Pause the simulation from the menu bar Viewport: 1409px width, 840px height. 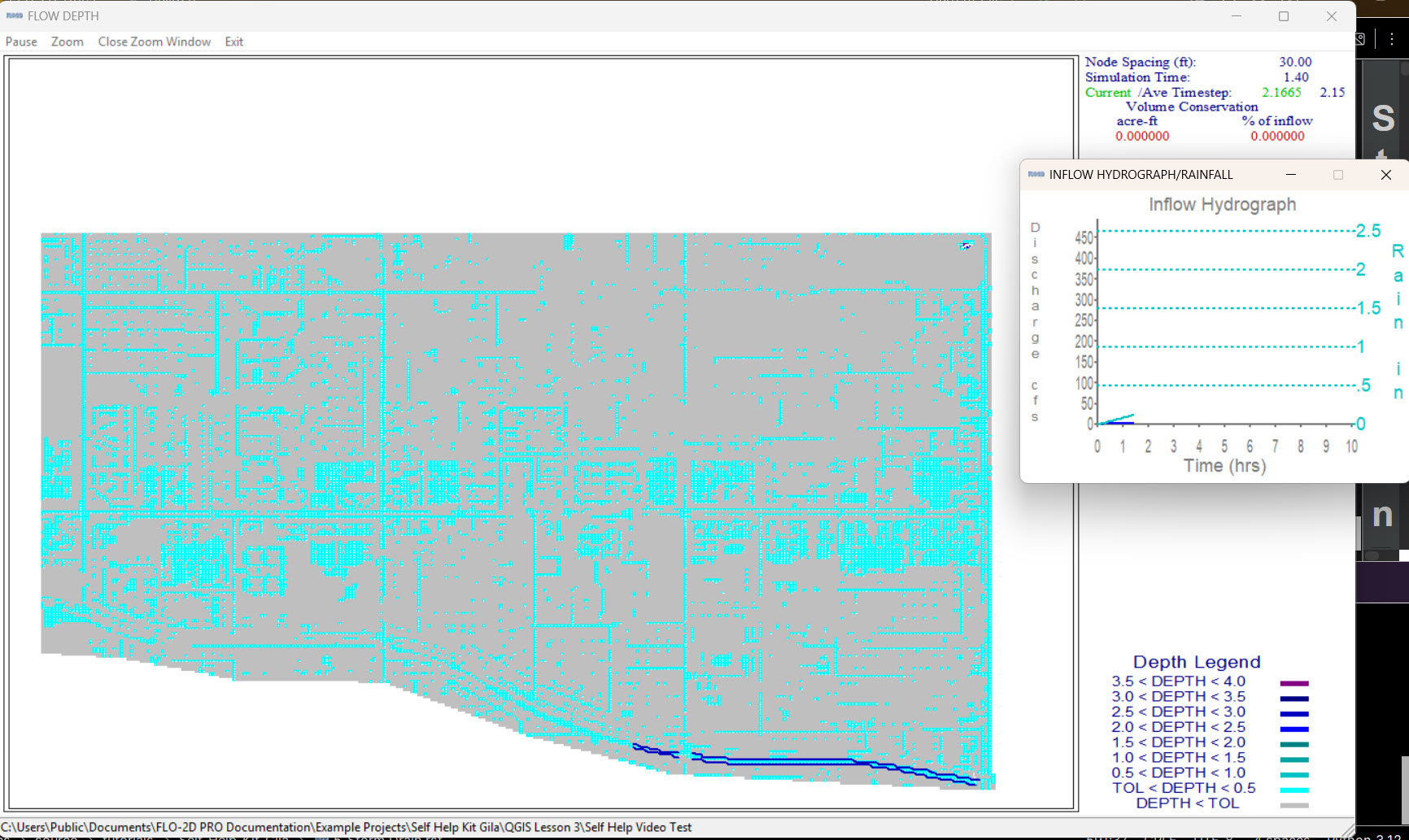pyautogui.click(x=21, y=41)
